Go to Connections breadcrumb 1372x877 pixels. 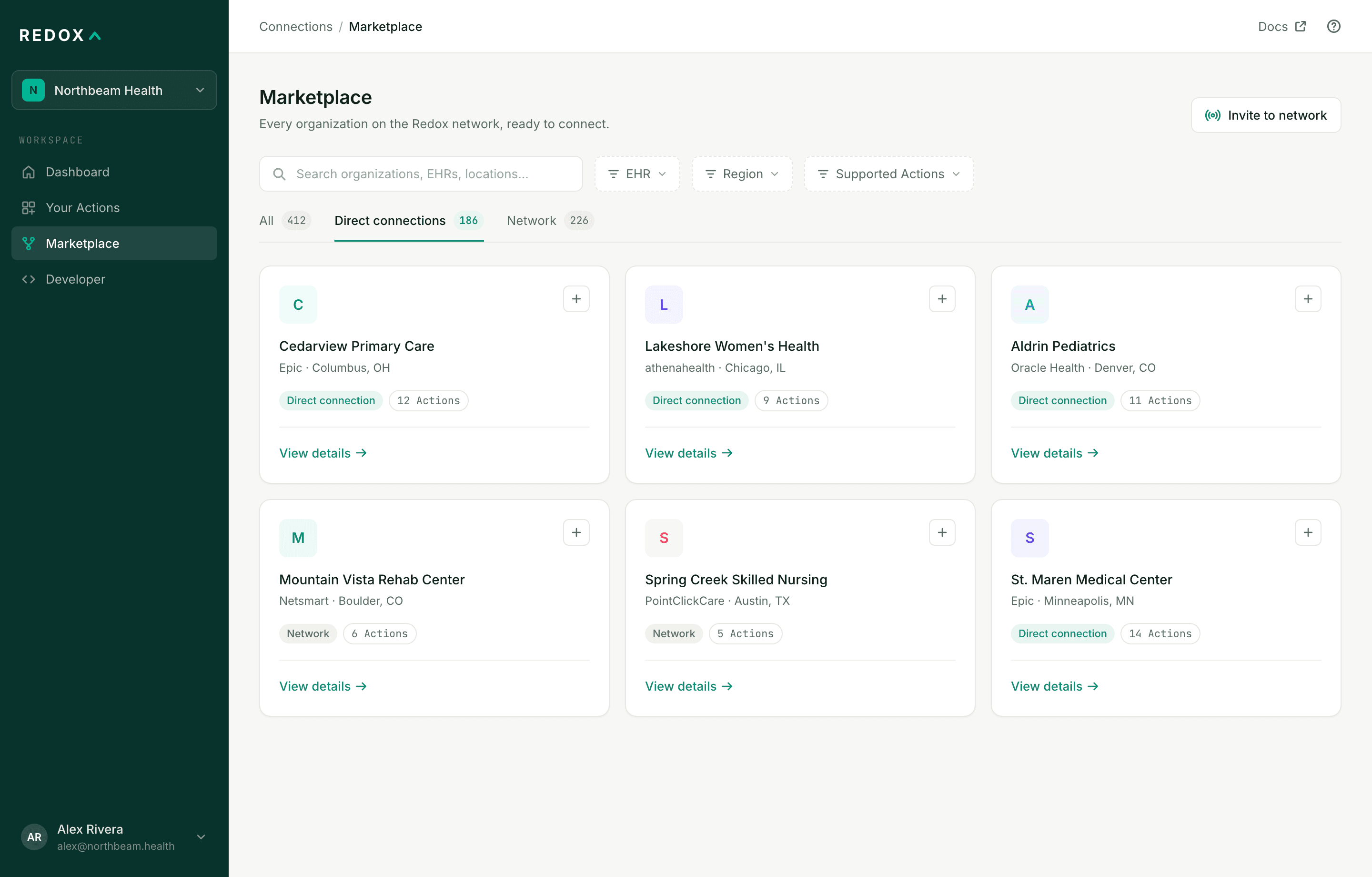coord(296,26)
